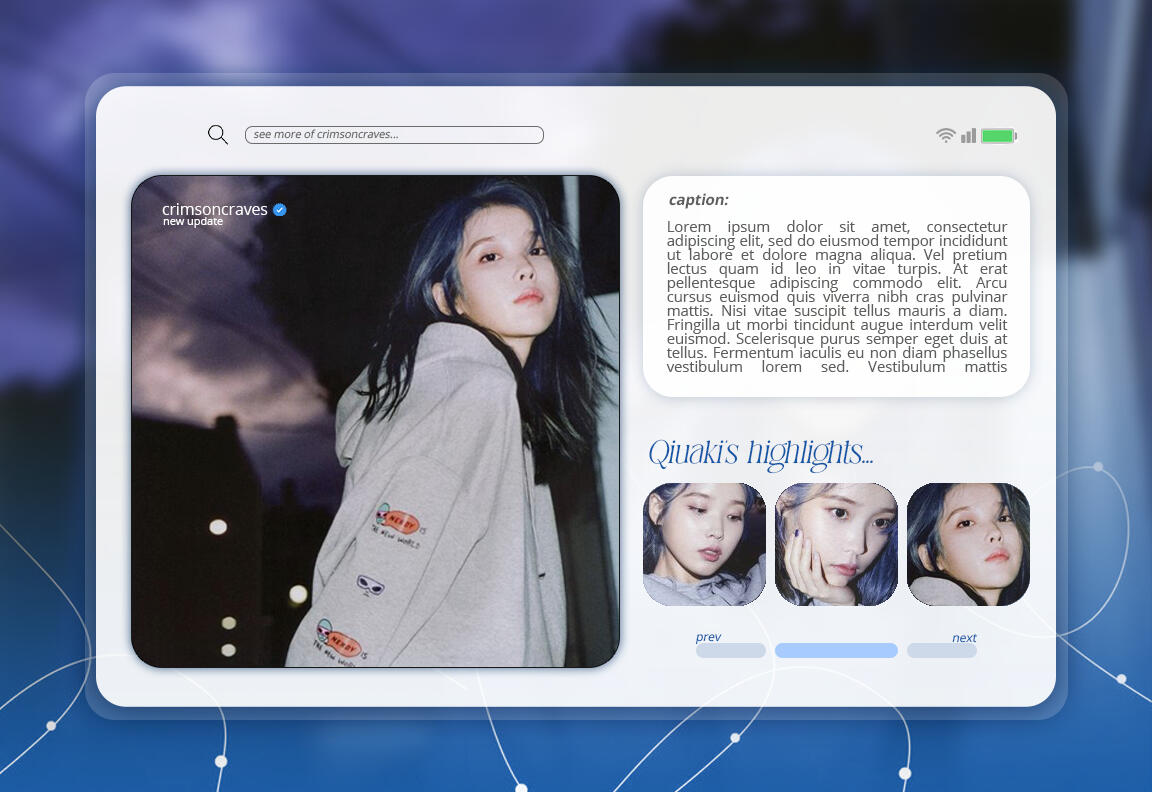Select the highlighted blue center pager bar

pyautogui.click(x=836, y=651)
